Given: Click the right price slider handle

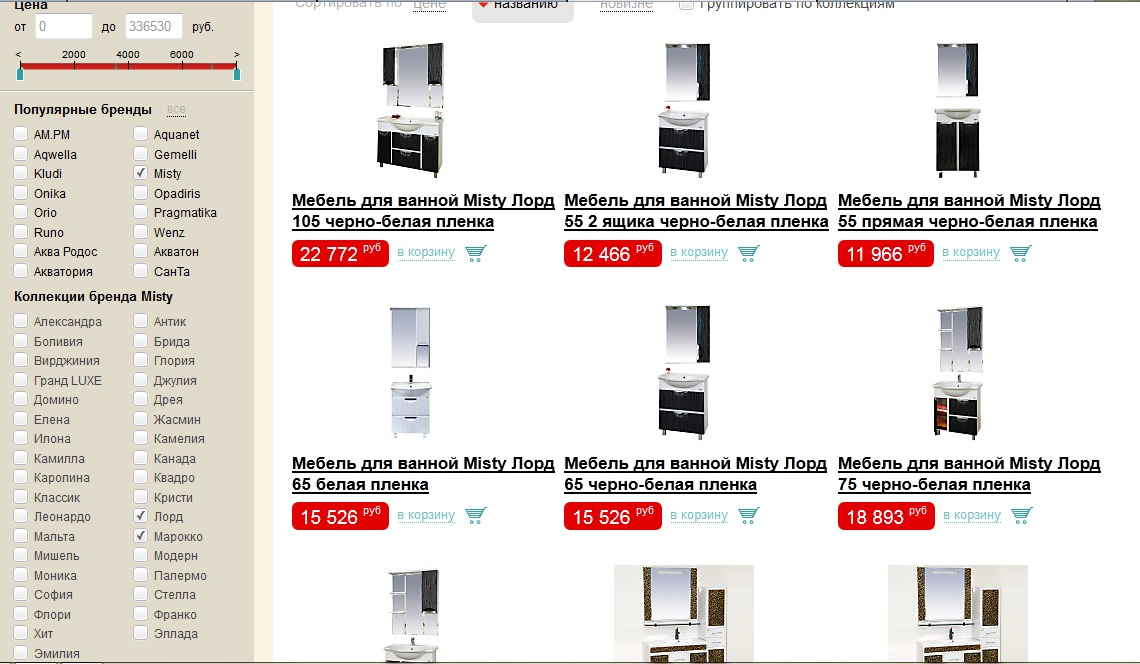Looking at the screenshot, I should click(236, 73).
